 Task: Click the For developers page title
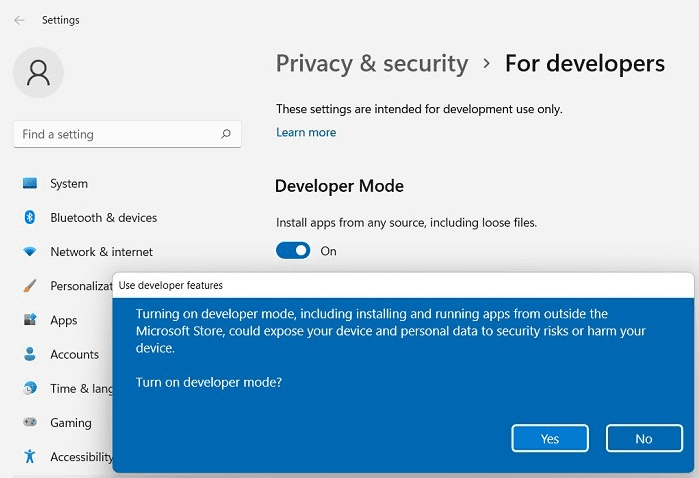tap(585, 63)
